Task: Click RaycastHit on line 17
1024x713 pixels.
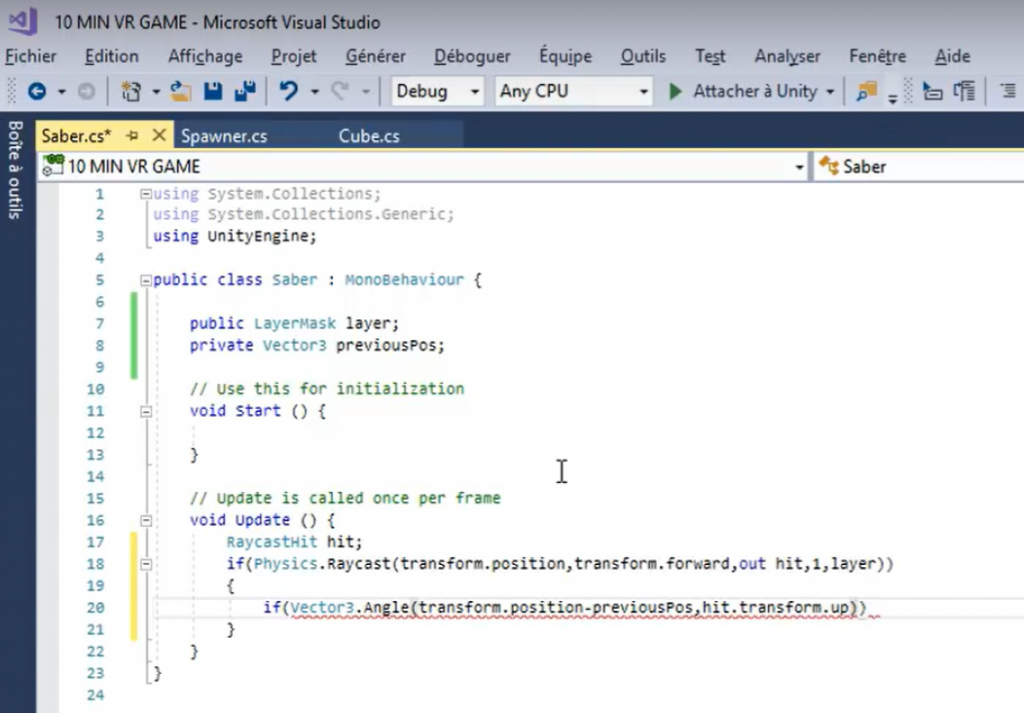Action: click(272, 541)
